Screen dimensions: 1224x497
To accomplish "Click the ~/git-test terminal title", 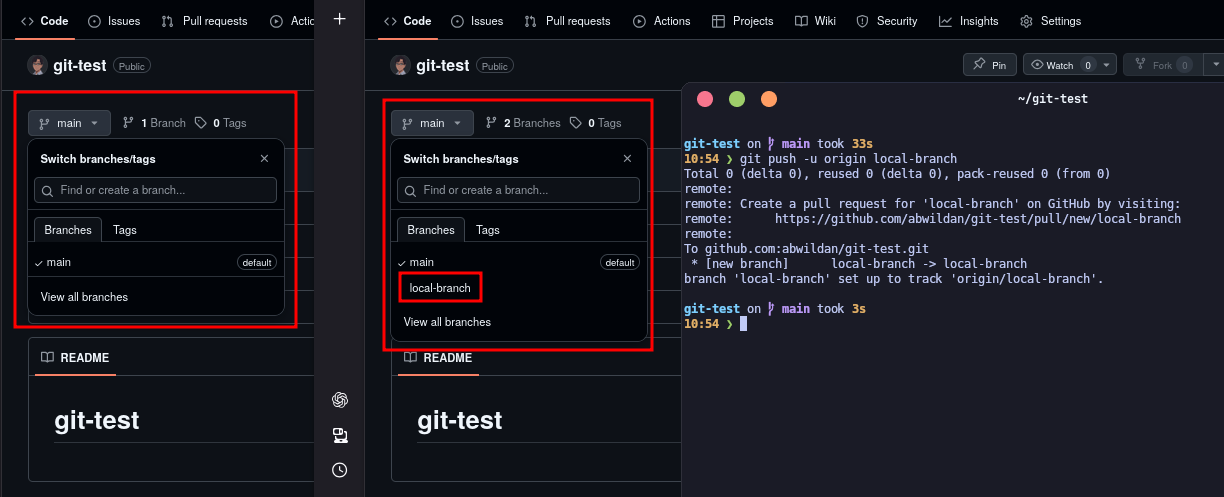I will pos(1052,99).
